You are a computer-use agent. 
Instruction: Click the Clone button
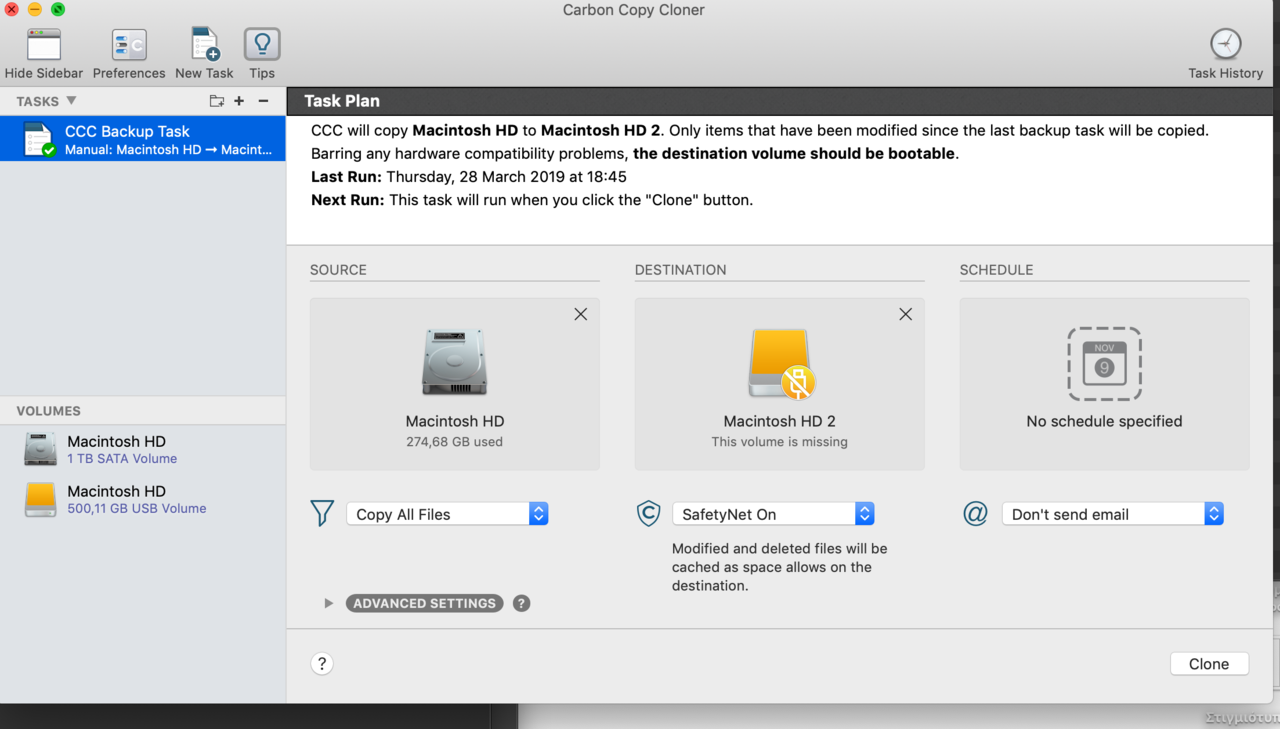1209,664
